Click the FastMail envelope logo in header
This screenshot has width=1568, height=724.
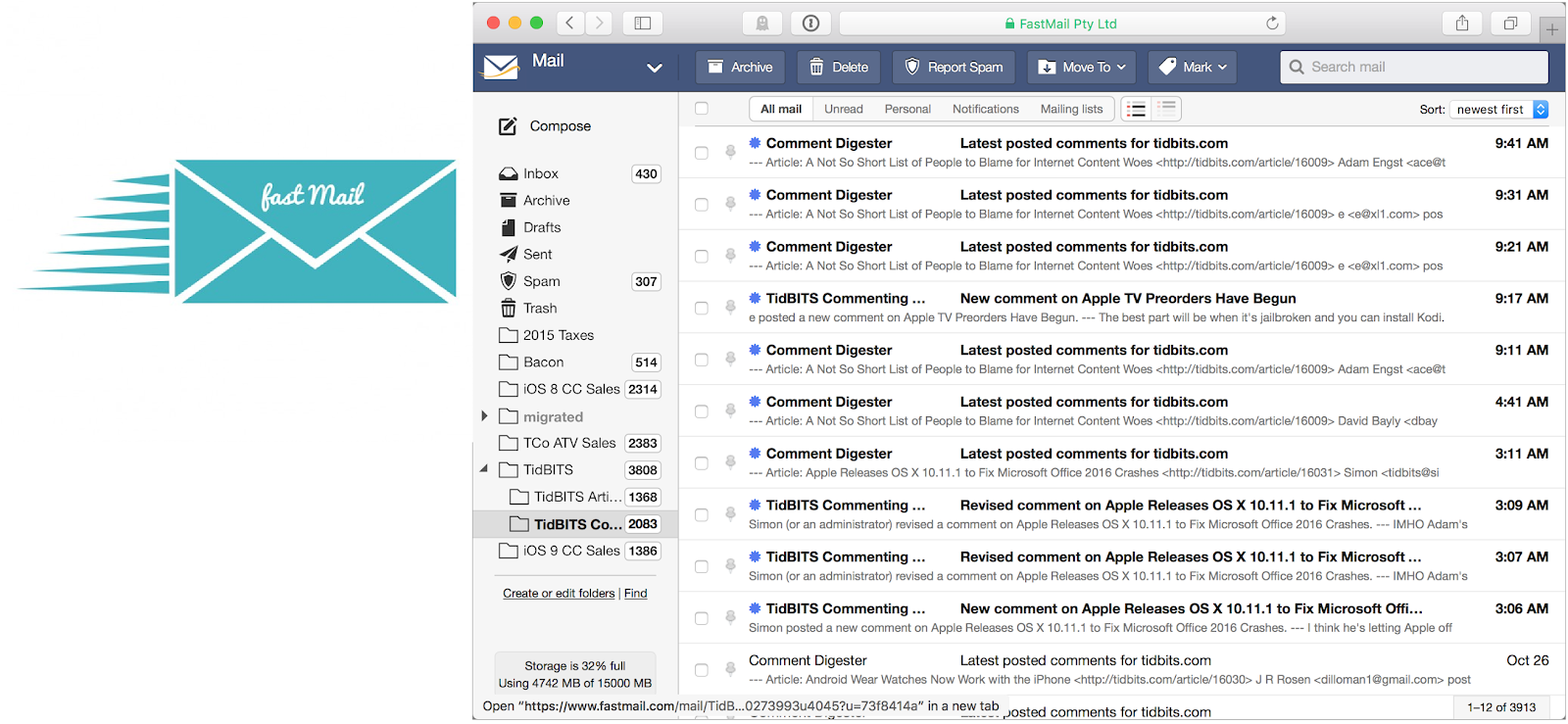pos(501,67)
